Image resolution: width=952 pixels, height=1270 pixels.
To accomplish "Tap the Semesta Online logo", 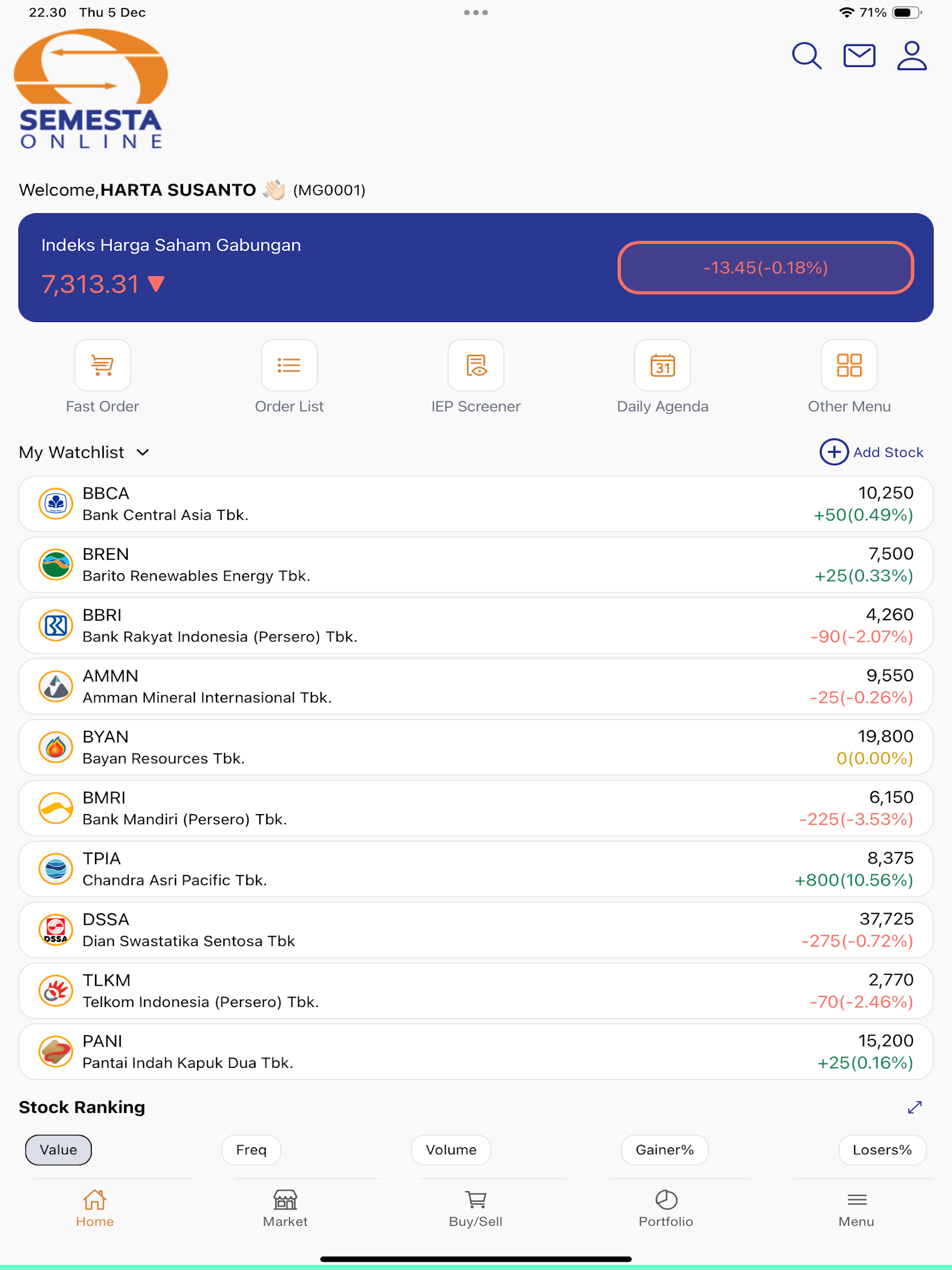I will pos(91,89).
